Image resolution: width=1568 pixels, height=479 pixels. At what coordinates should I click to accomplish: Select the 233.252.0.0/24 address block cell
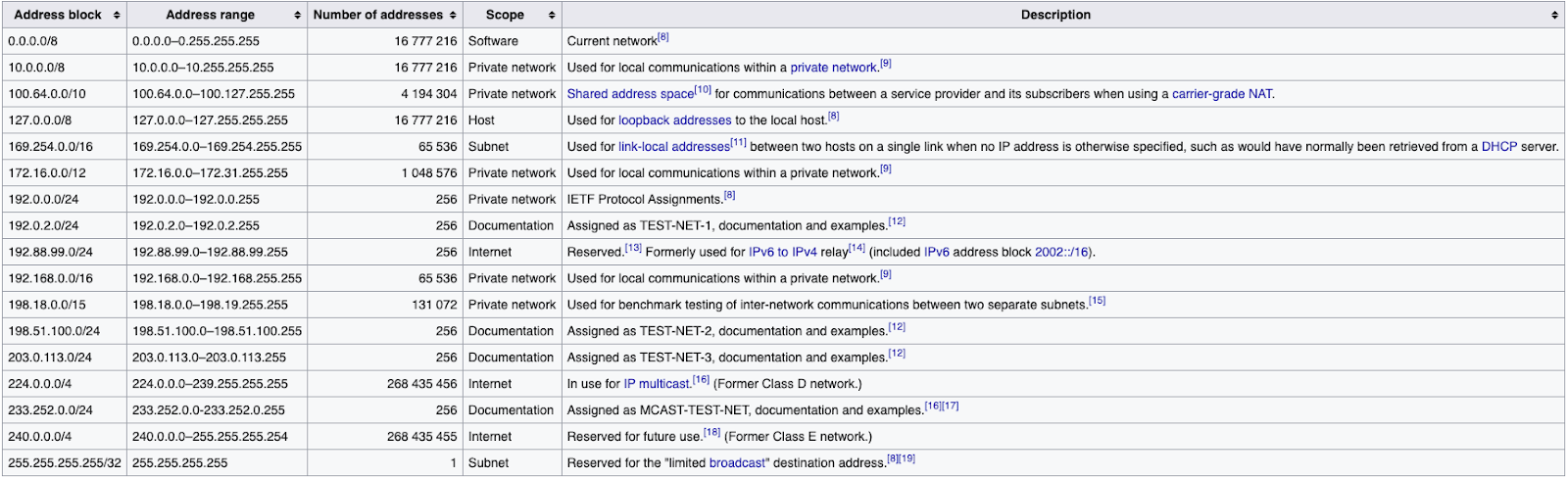coord(65,411)
